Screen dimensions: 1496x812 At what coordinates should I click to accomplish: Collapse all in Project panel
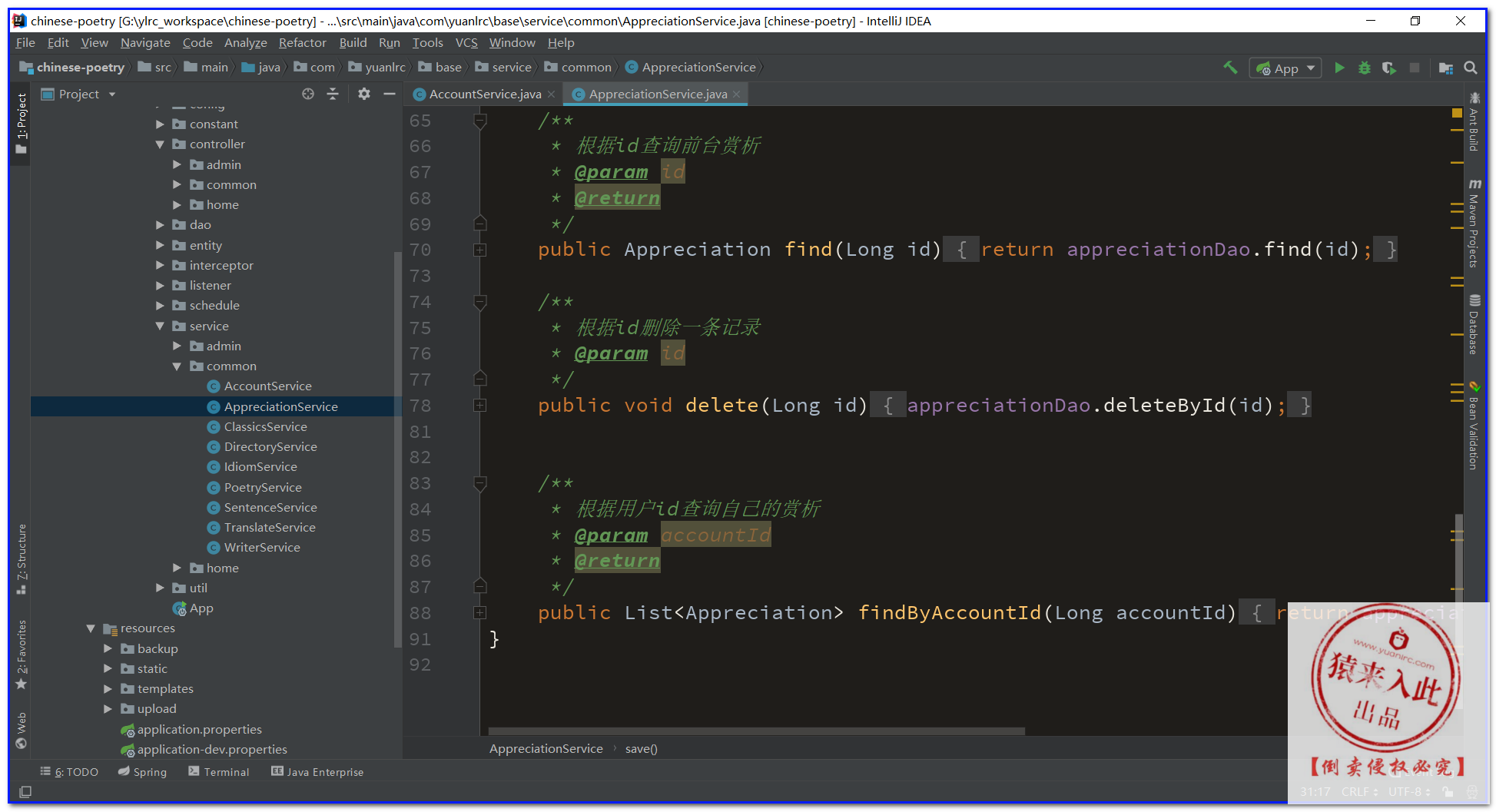tap(333, 94)
